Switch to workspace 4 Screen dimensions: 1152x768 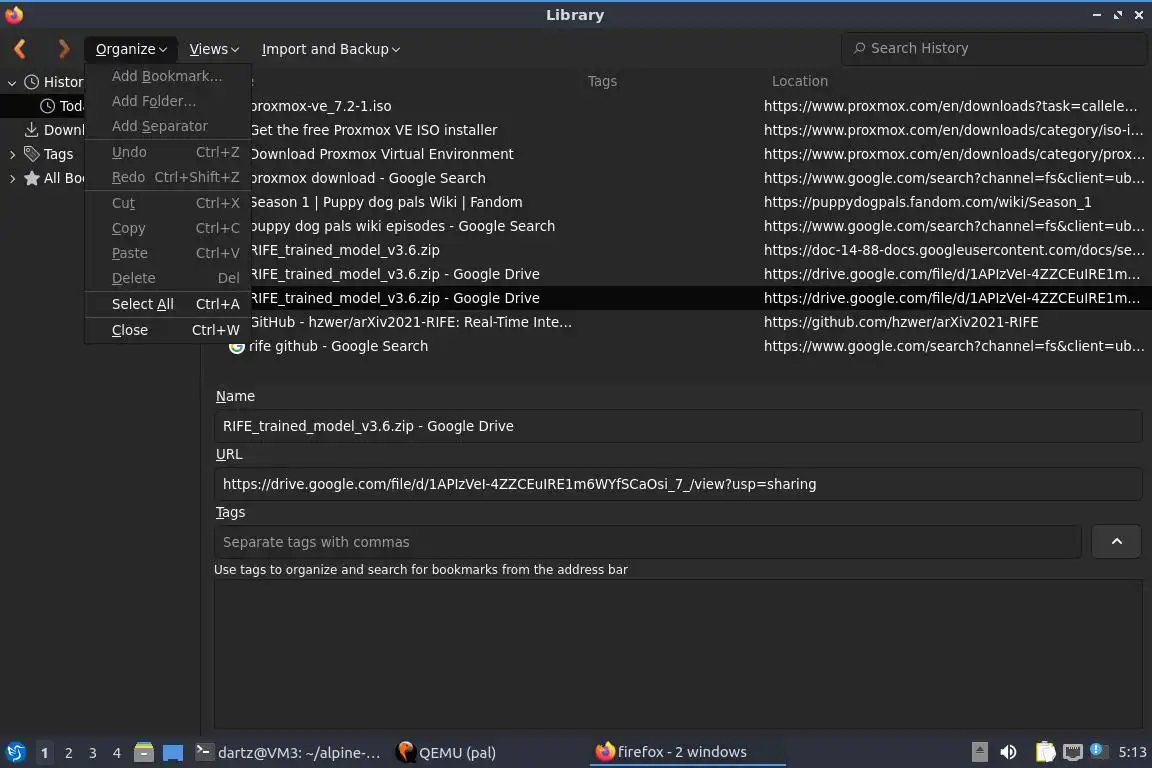(116, 753)
